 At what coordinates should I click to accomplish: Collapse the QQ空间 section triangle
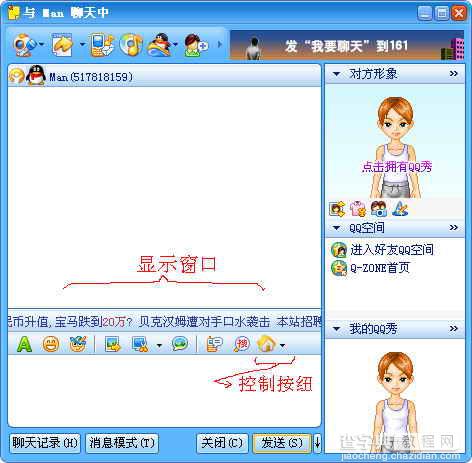336,228
